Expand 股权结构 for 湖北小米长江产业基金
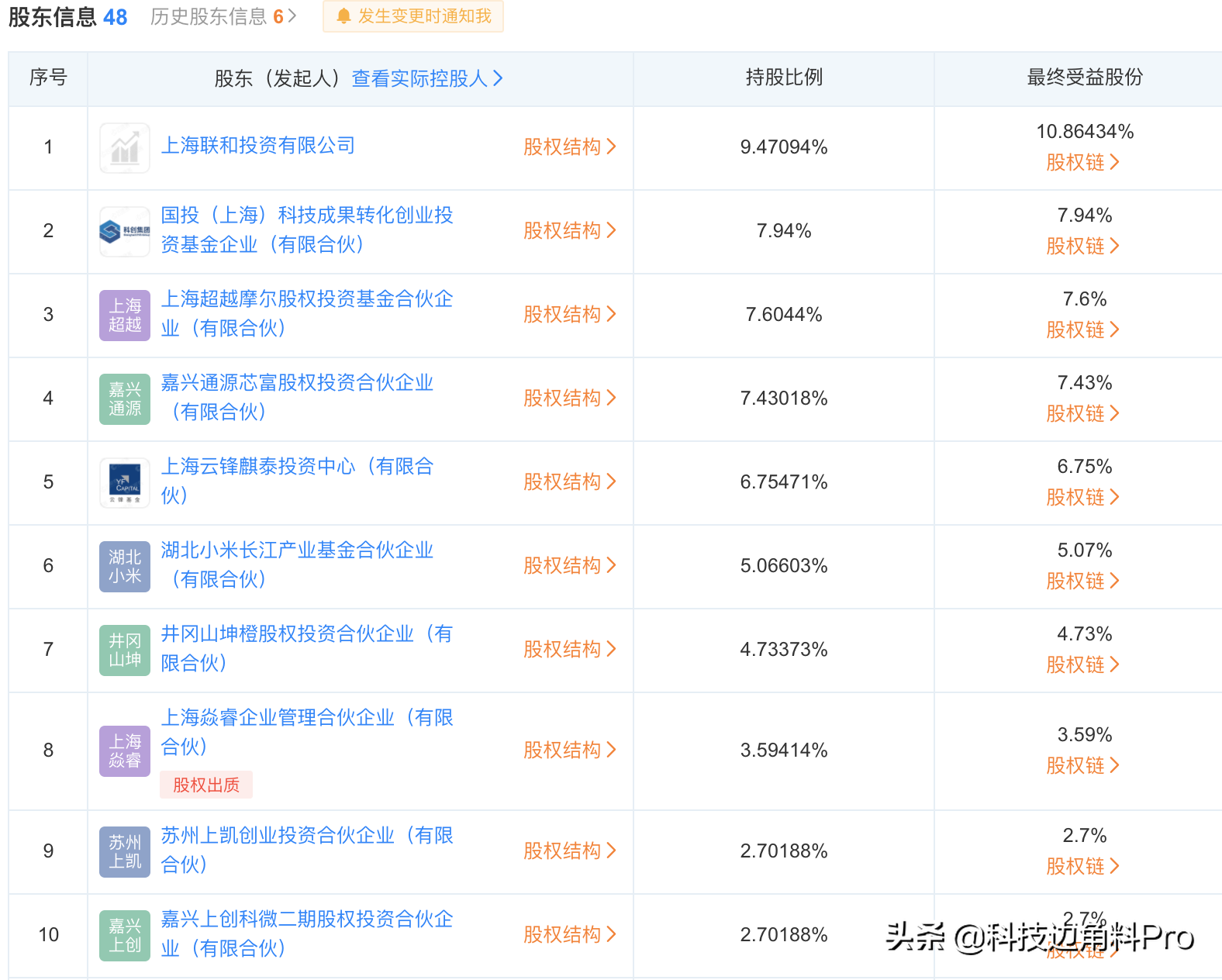Image resolution: width=1222 pixels, height=980 pixels. tap(570, 565)
